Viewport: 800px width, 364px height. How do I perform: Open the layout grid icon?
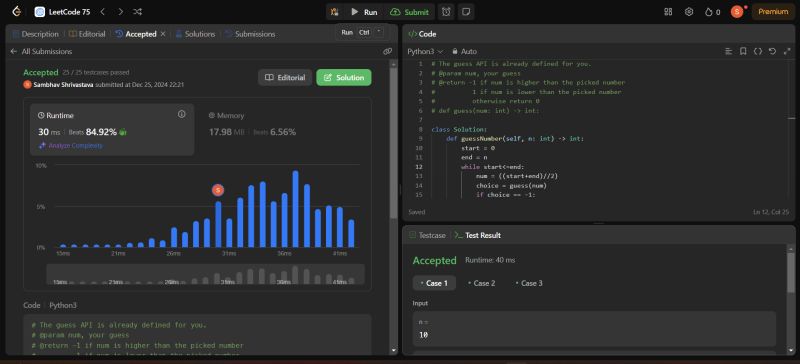click(668, 12)
